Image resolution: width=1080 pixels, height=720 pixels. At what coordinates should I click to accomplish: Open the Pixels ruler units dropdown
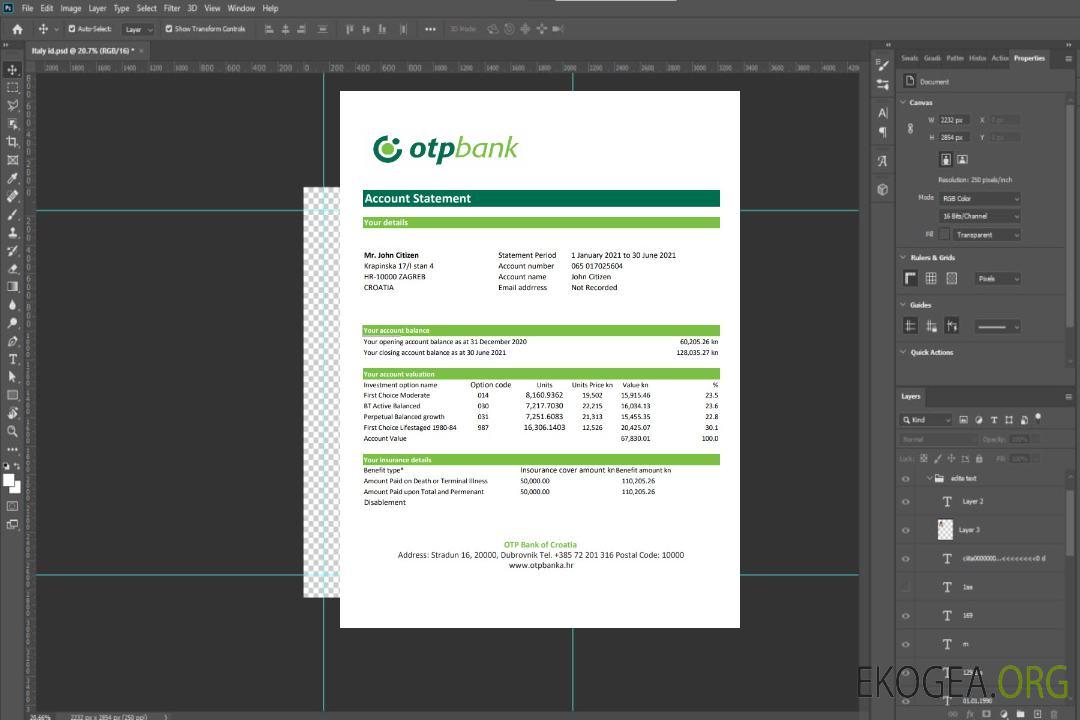click(x=998, y=279)
